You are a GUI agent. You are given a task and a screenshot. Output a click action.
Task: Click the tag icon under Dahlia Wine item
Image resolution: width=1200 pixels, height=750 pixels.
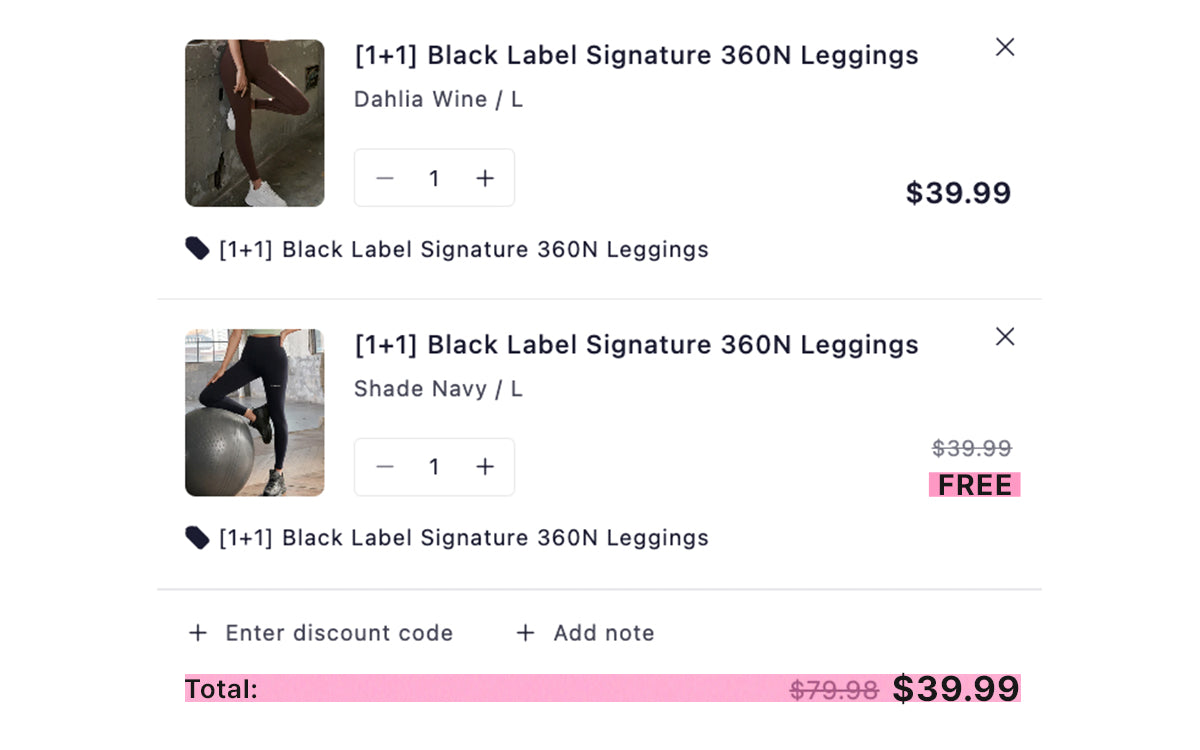pyautogui.click(x=197, y=248)
